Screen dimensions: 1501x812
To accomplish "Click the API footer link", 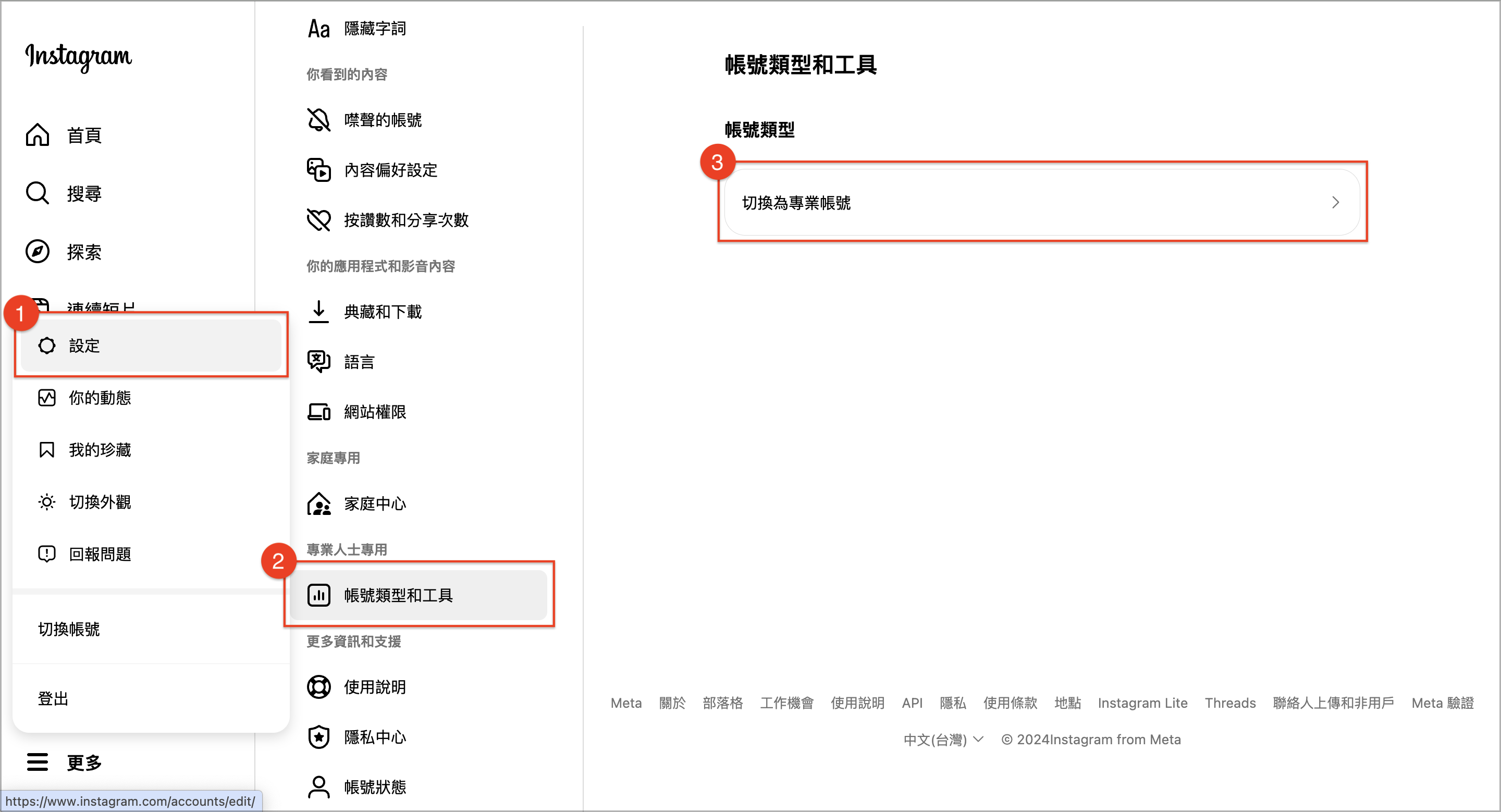I will point(912,703).
